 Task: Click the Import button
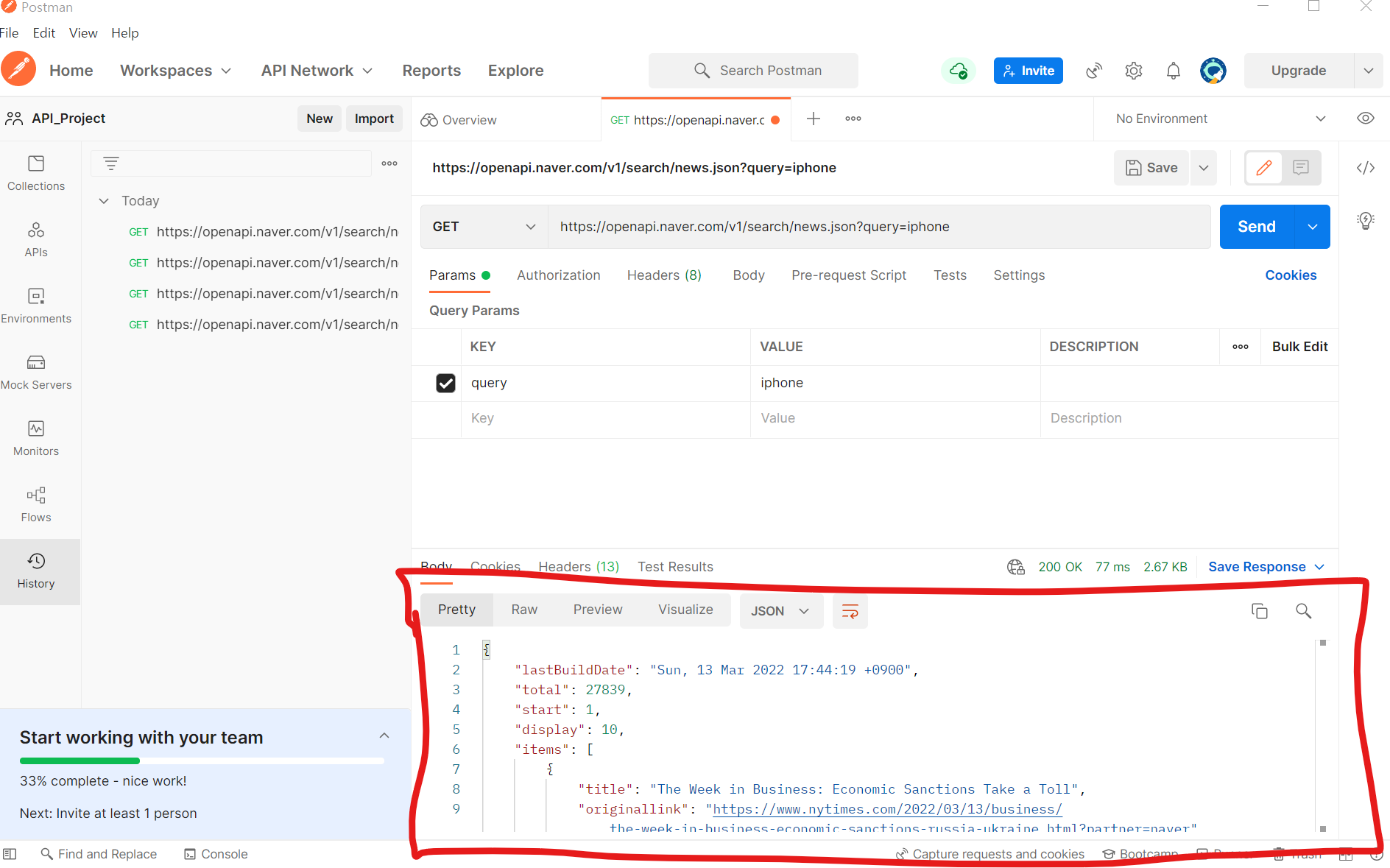coord(374,119)
